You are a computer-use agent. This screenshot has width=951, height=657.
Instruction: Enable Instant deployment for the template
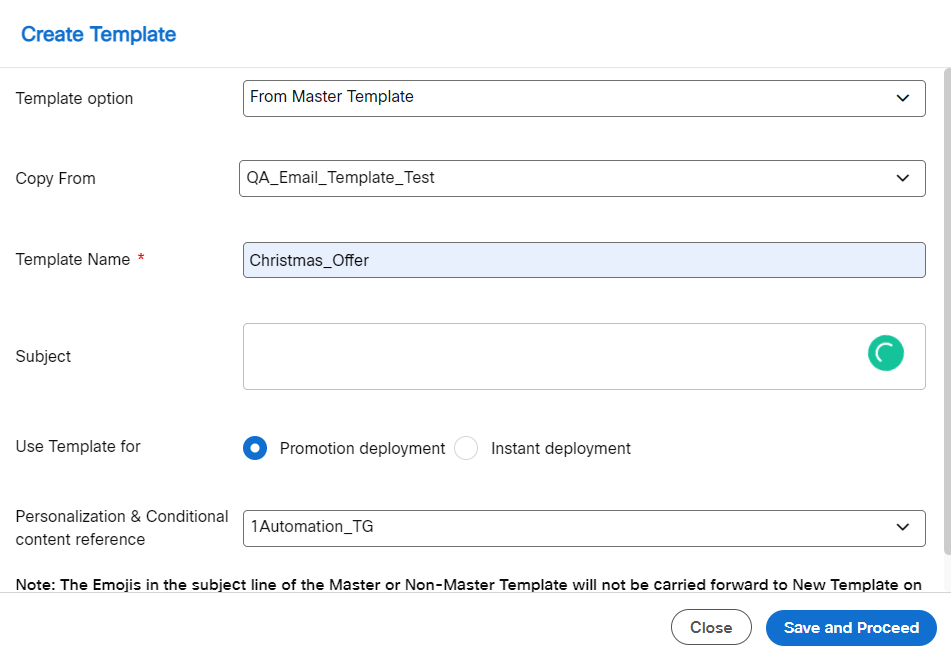[466, 448]
